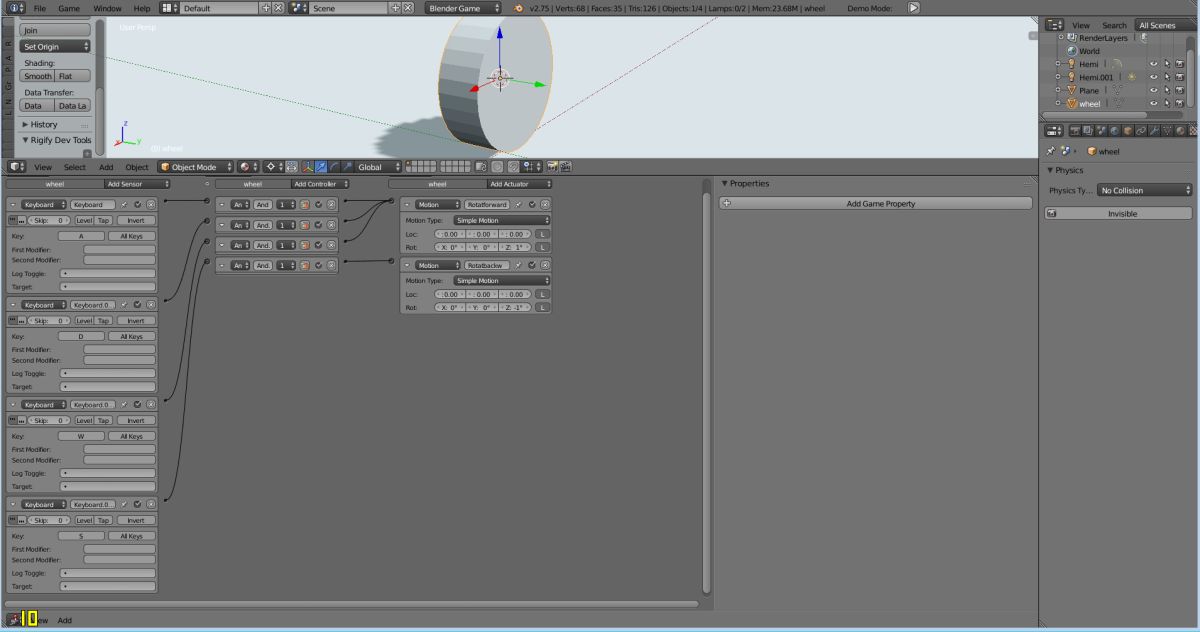This screenshot has width=1200, height=632.
Task: Open the World properties tab icon
Action: coord(1114,130)
